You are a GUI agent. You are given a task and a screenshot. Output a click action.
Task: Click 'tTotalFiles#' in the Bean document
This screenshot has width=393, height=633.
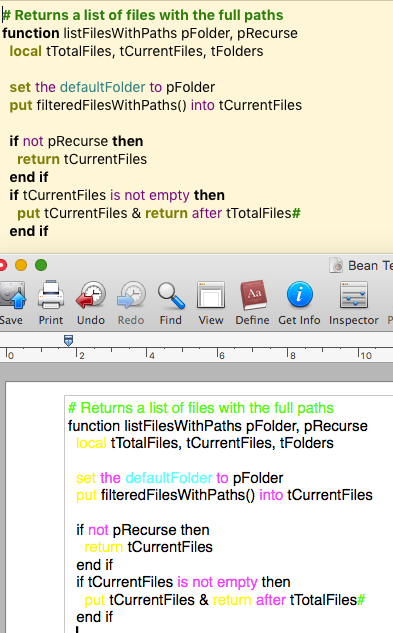pyautogui.click(x=328, y=600)
